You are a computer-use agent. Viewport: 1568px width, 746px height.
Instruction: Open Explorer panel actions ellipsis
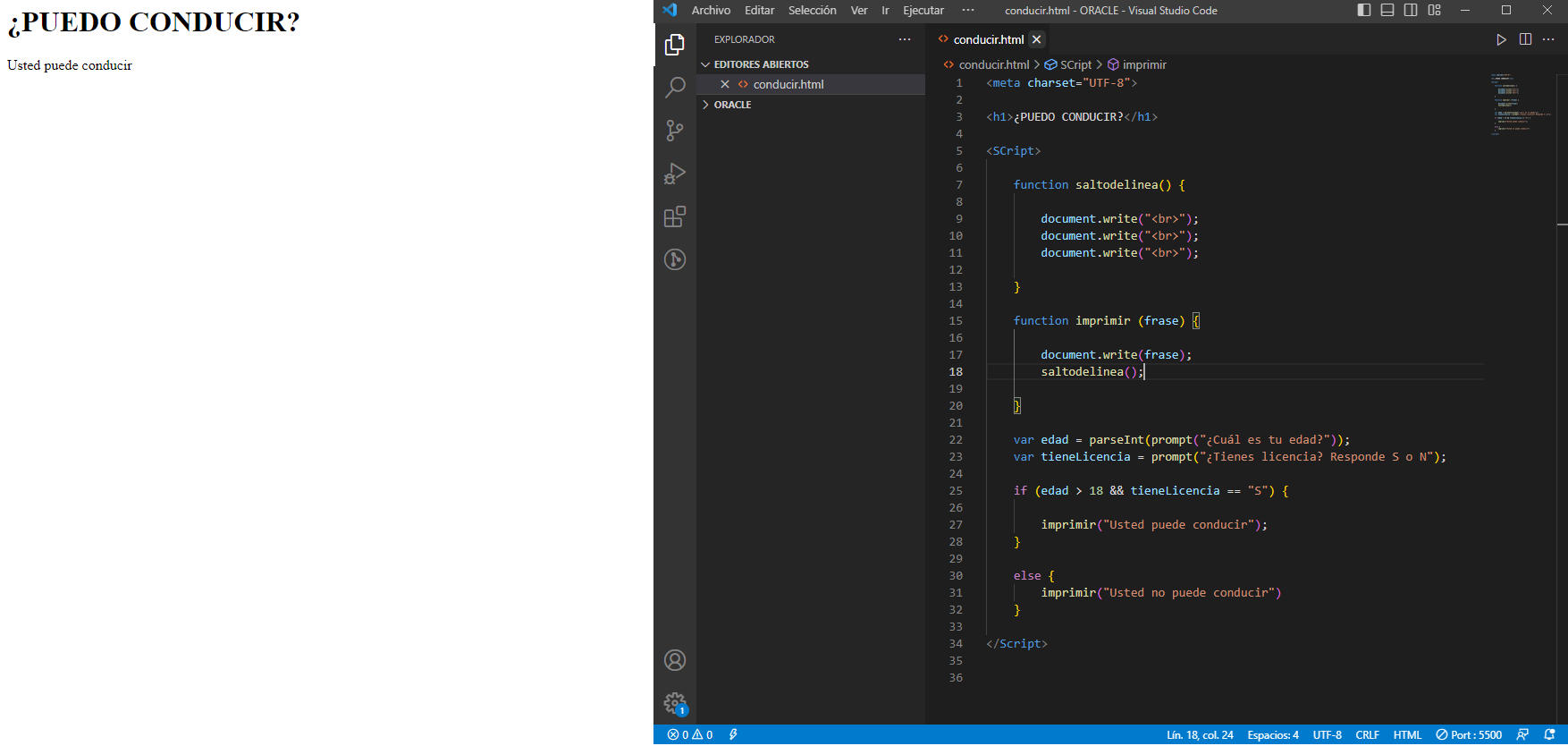[905, 39]
